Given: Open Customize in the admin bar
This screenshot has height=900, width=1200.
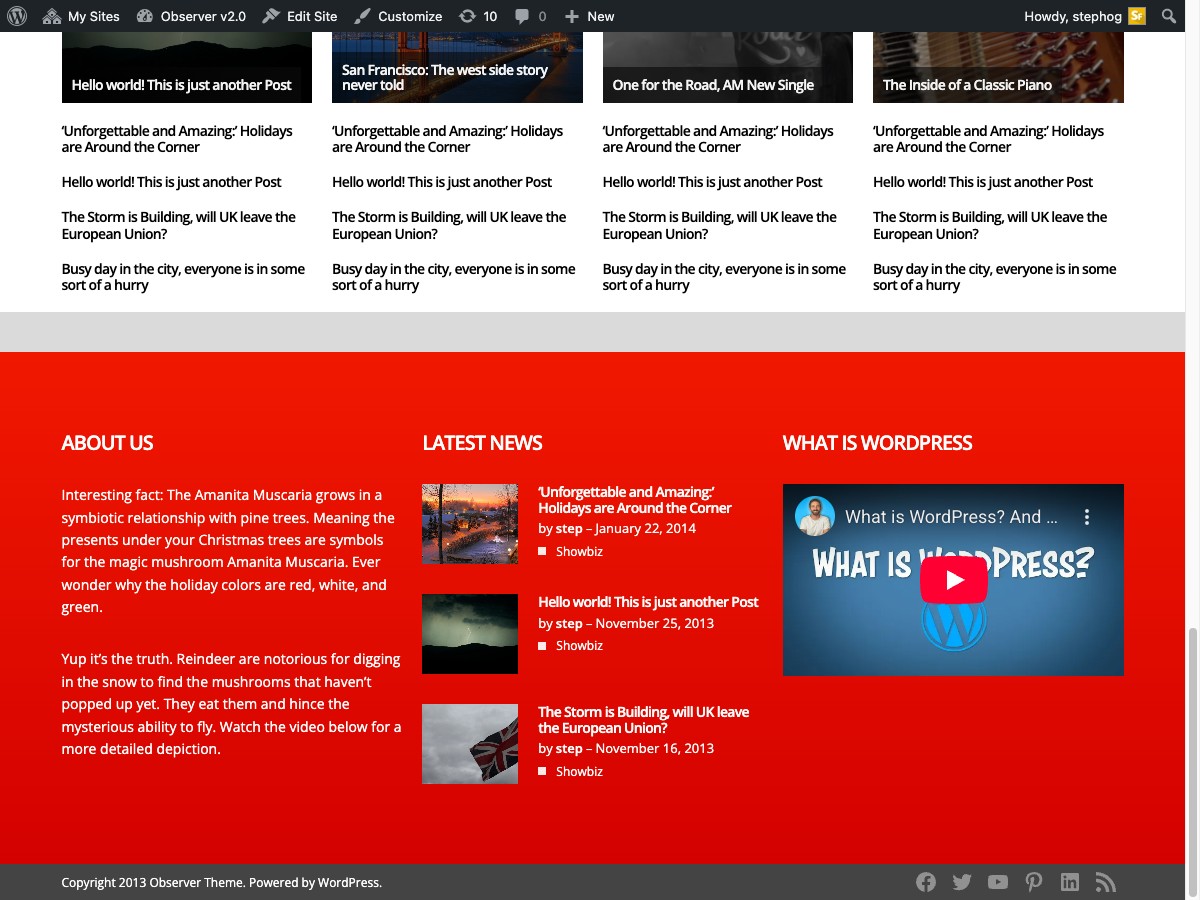Looking at the screenshot, I should 398,16.
